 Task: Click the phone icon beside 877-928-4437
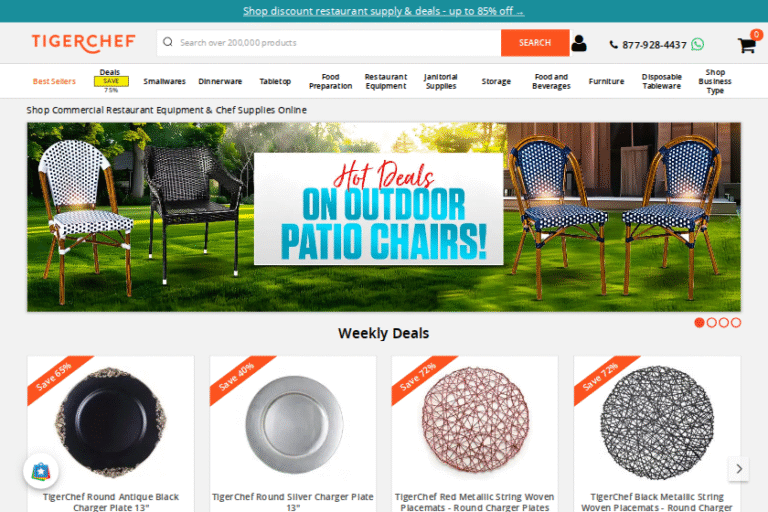click(x=613, y=45)
